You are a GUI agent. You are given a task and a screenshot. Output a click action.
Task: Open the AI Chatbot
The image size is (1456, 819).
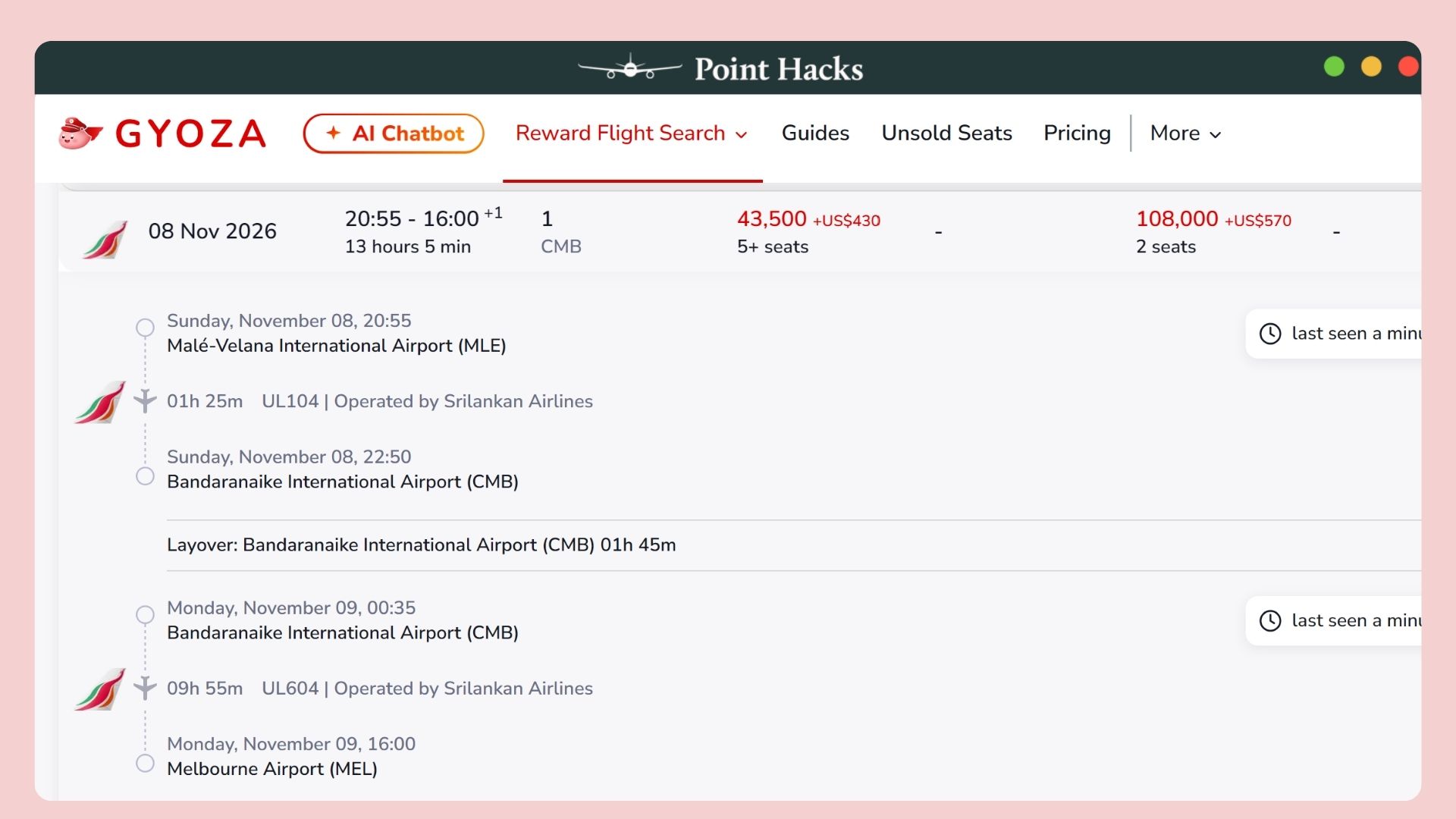394,133
